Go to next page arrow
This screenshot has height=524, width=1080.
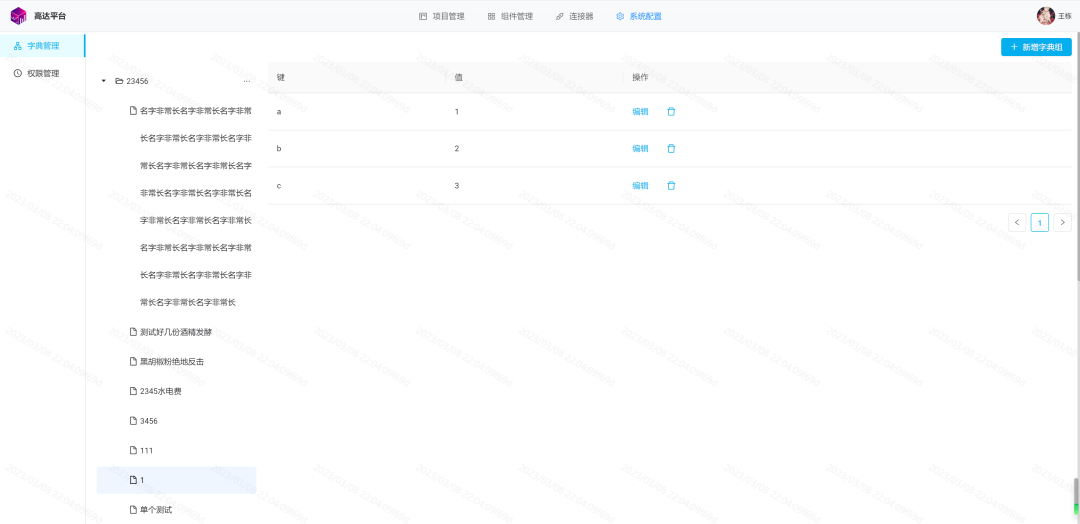(x=1063, y=222)
